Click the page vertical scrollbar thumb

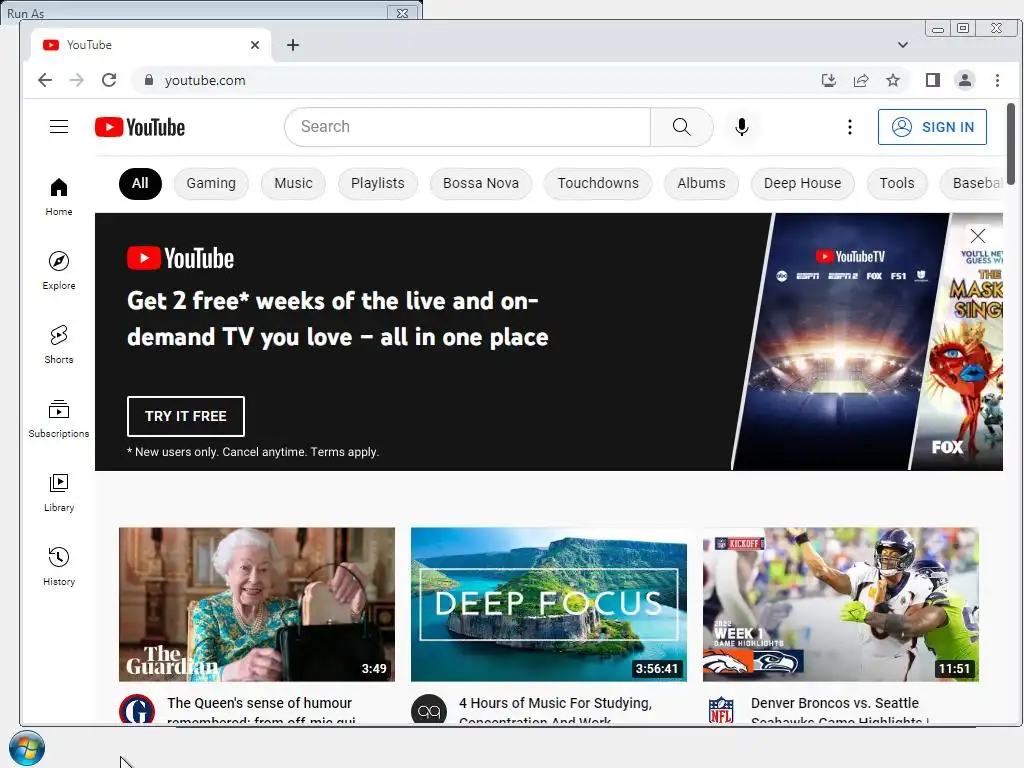pos(1011,144)
